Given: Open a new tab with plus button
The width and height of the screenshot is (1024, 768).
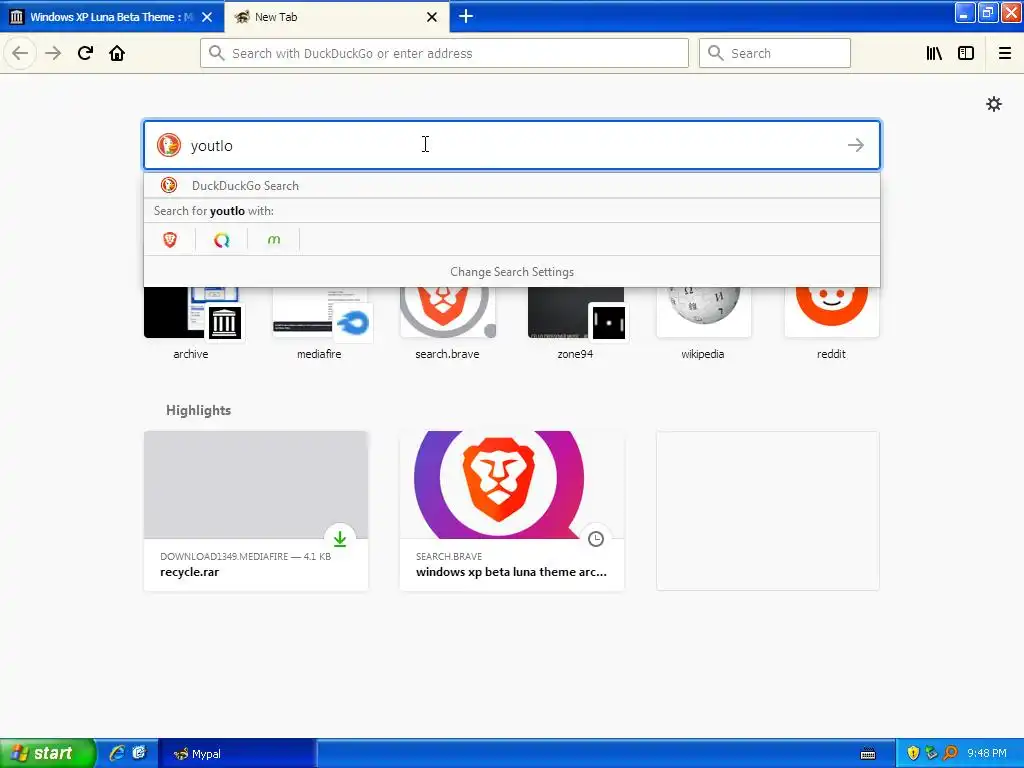Looking at the screenshot, I should [466, 16].
